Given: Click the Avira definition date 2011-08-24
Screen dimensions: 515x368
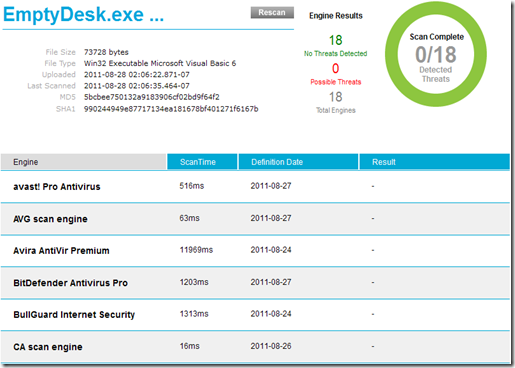Looking at the screenshot, I should (x=271, y=250).
